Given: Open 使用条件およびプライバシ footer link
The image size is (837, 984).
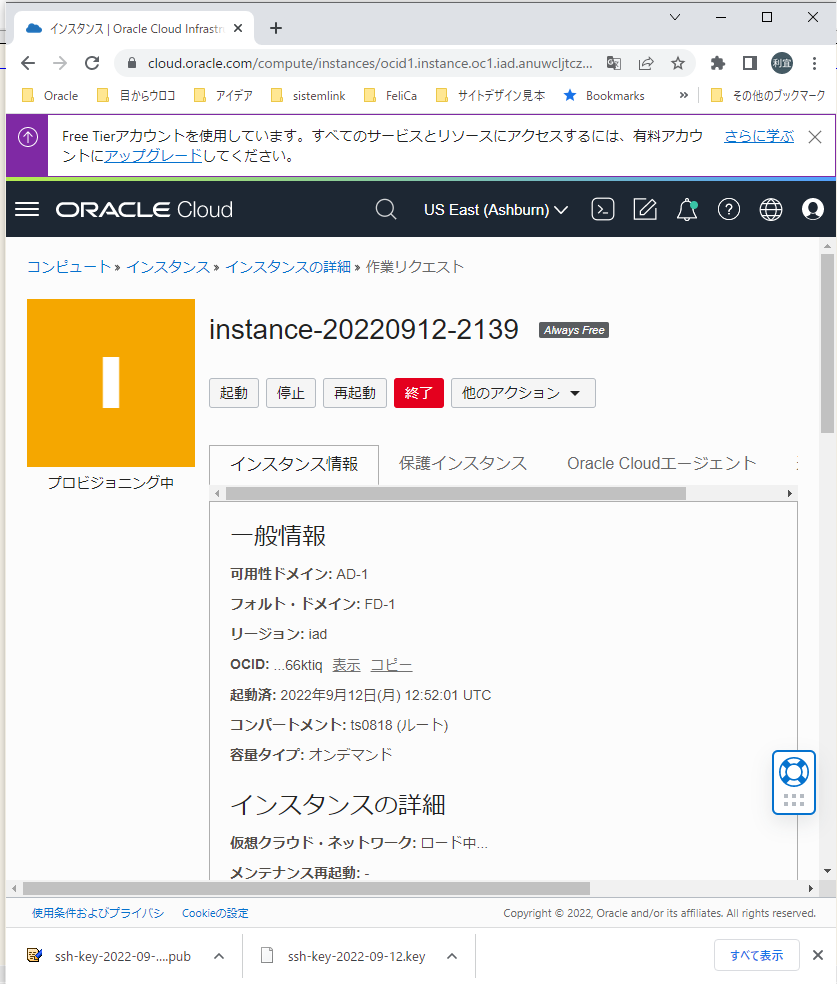Looking at the screenshot, I should pyautogui.click(x=98, y=913).
